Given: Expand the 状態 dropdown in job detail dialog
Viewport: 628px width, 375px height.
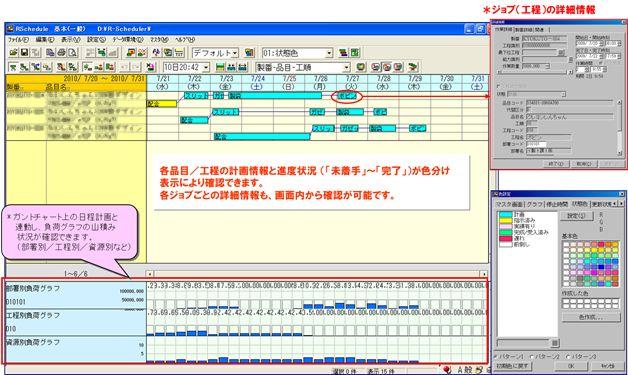Looking at the screenshot, I should (563, 94).
